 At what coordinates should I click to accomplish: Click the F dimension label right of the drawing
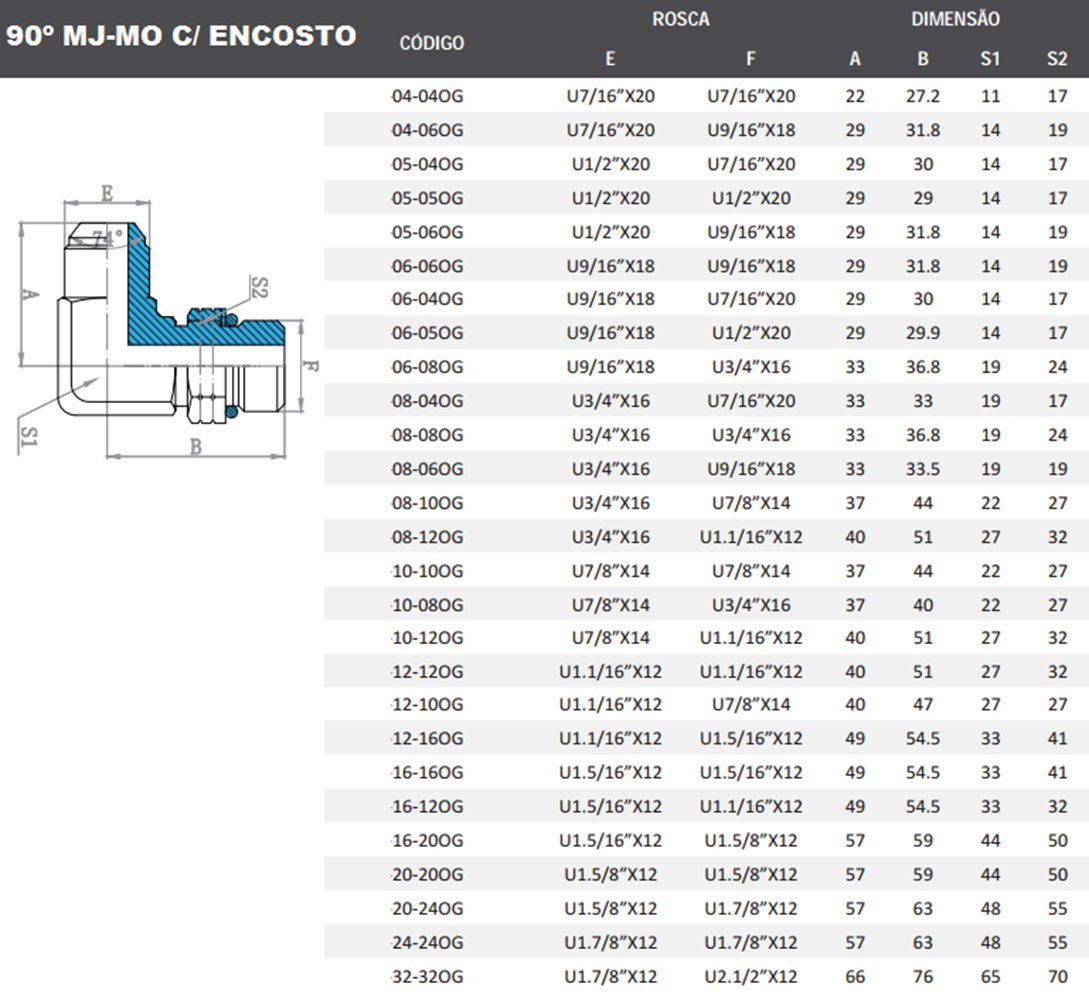pos(311,366)
